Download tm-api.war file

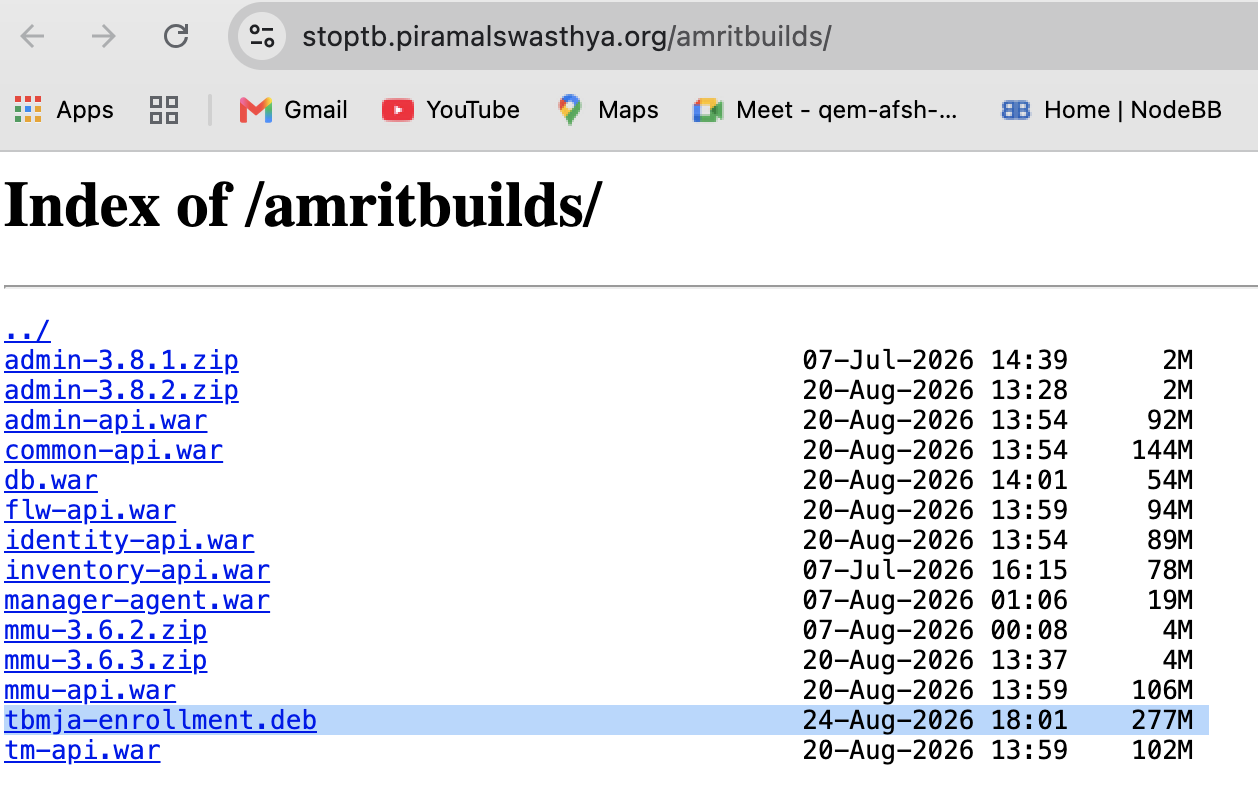tap(82, 750)
